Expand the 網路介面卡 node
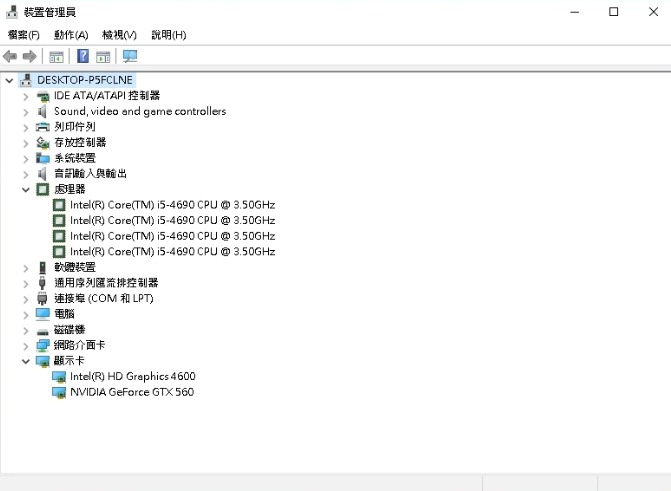The height and width of the screenshot is (491, 671). [26, 346]
